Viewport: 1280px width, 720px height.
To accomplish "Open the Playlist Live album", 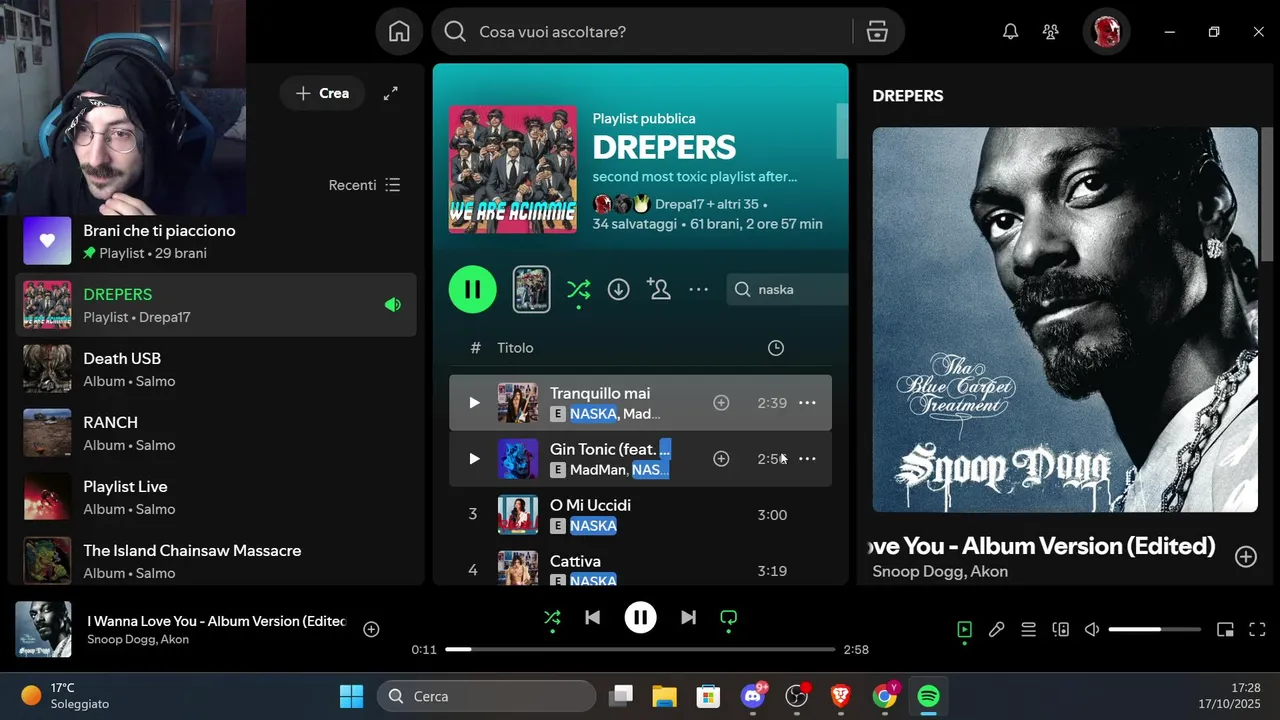I will (216, 497).
